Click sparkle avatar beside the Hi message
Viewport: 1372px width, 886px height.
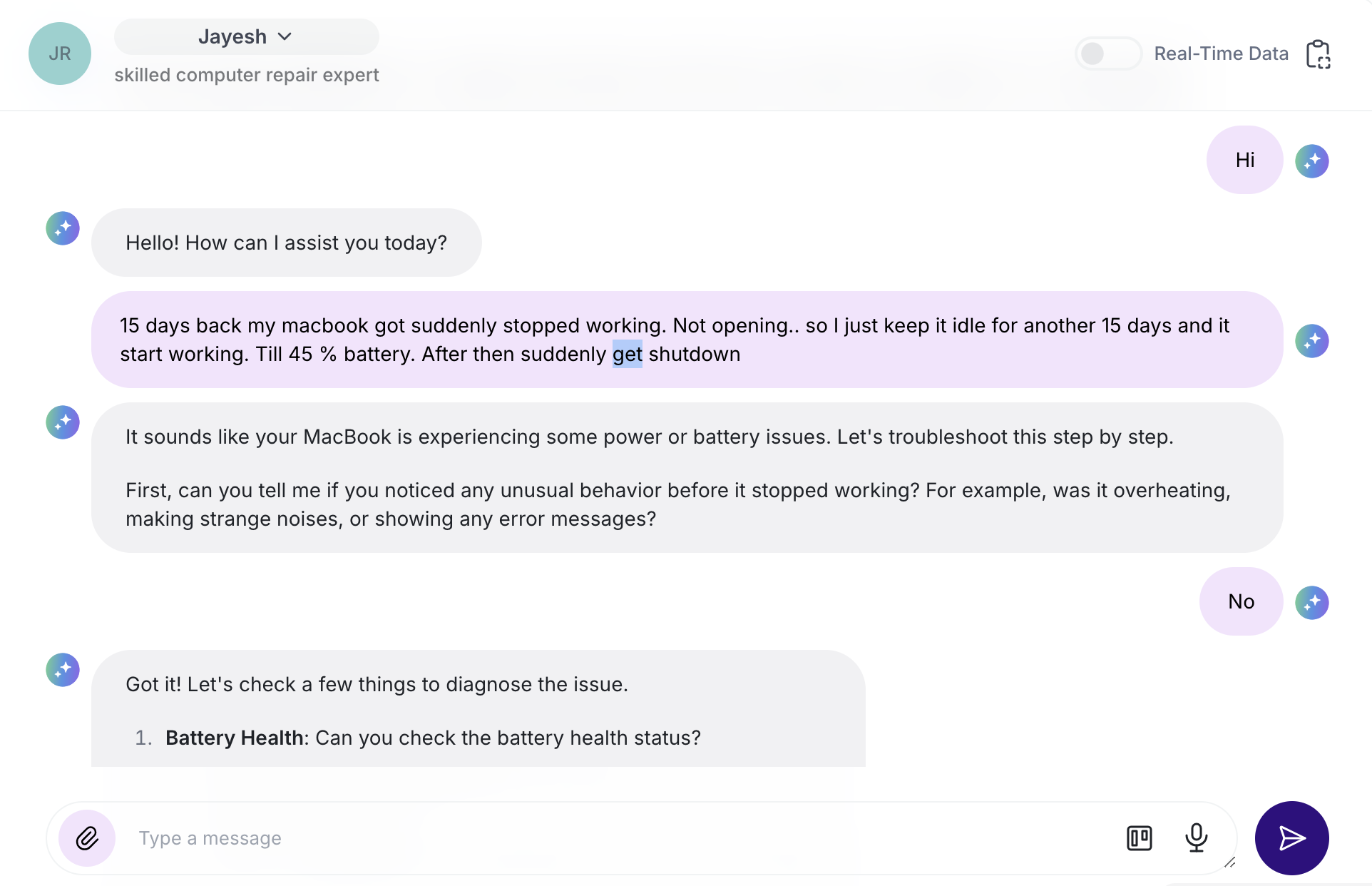click(1311, 161)
